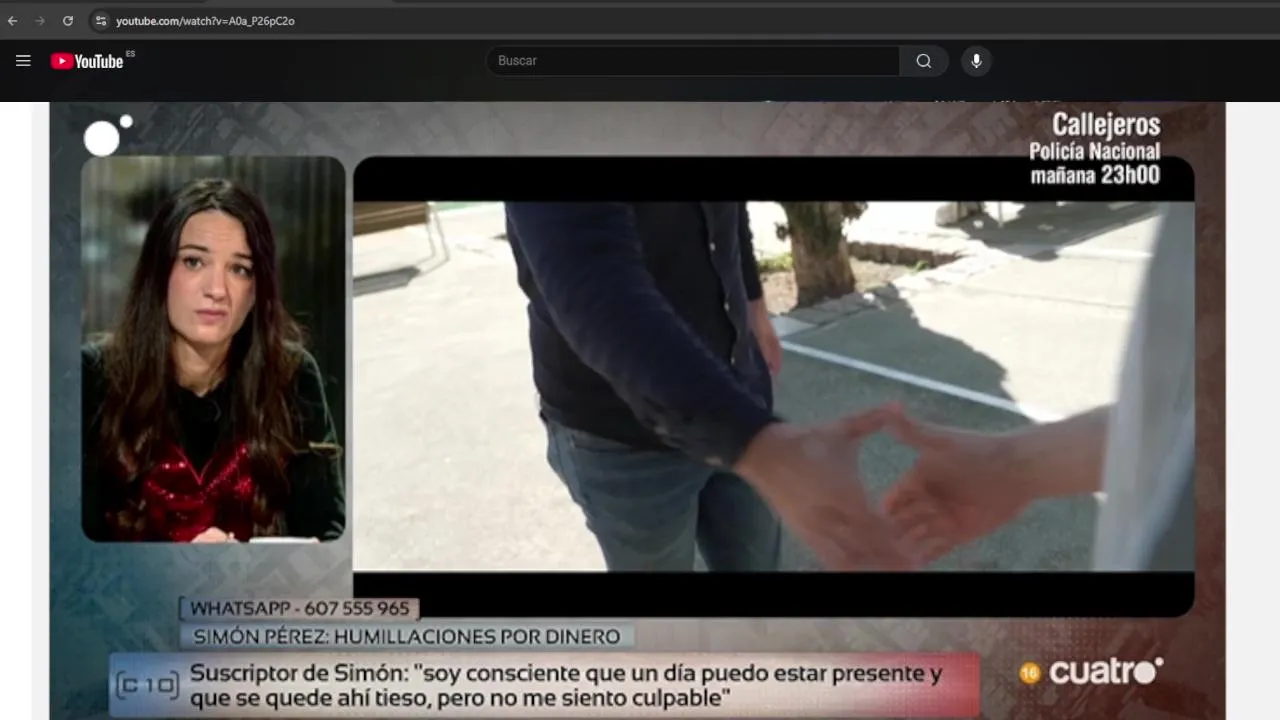Go back with the browser back arrow

12,20
